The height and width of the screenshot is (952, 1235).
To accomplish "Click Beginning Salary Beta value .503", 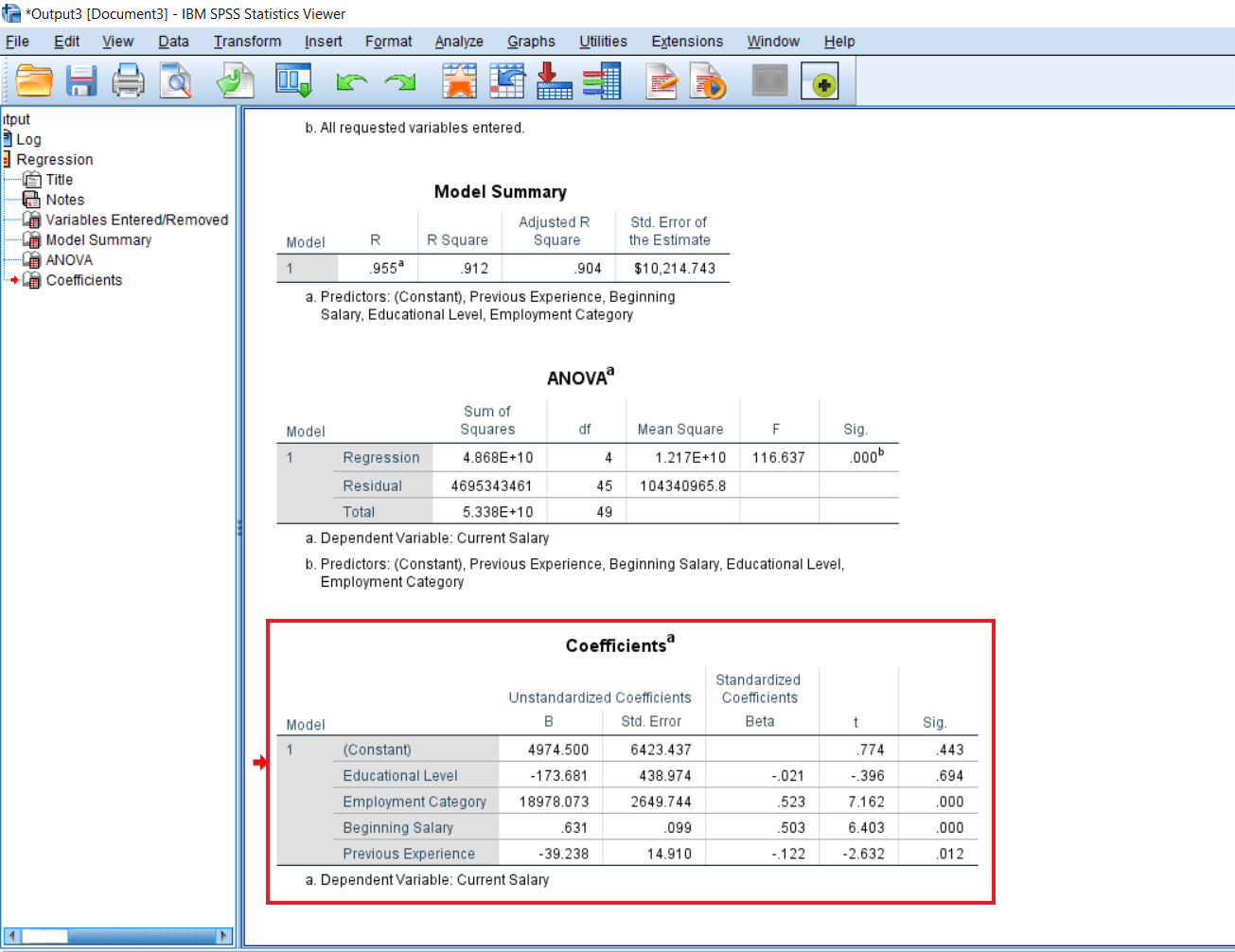I will click(x=791, y=828).
